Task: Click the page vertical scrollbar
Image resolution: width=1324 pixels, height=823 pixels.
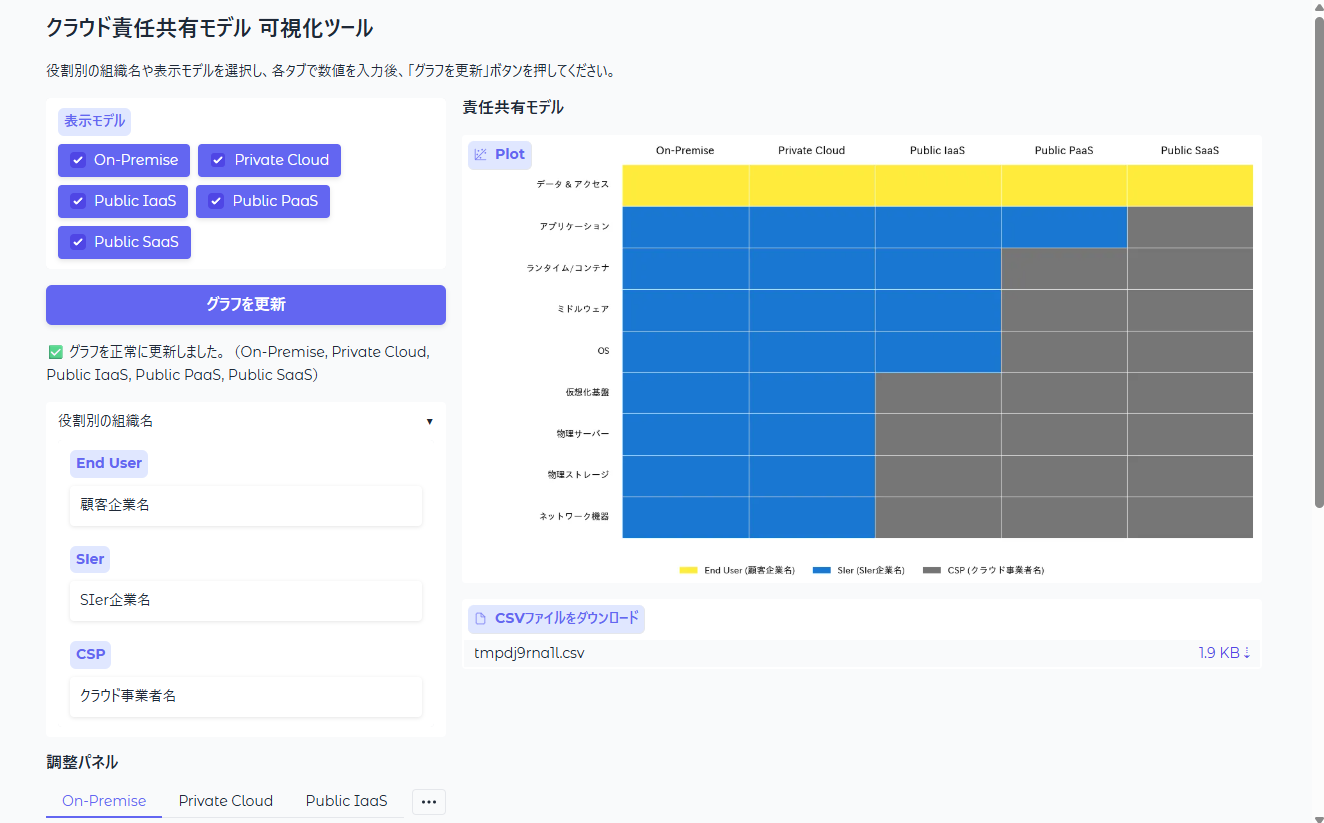Action: click(1318, 260)
